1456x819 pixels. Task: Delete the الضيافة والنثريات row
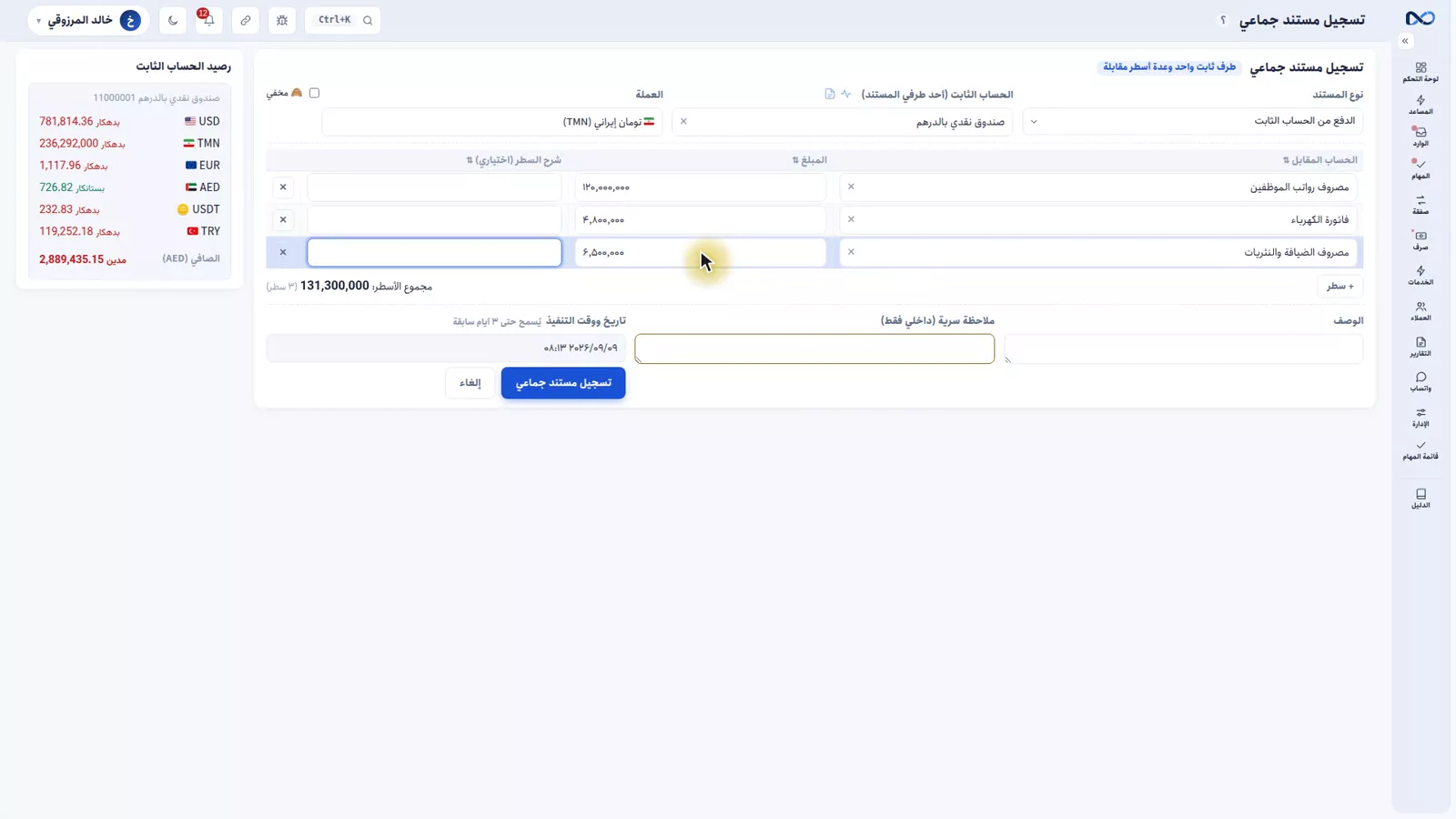tap(283, 252)
